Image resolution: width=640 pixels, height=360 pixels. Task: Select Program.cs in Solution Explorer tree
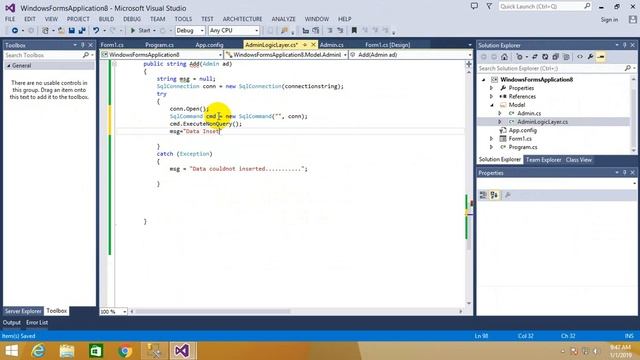[x=523, y=147]
